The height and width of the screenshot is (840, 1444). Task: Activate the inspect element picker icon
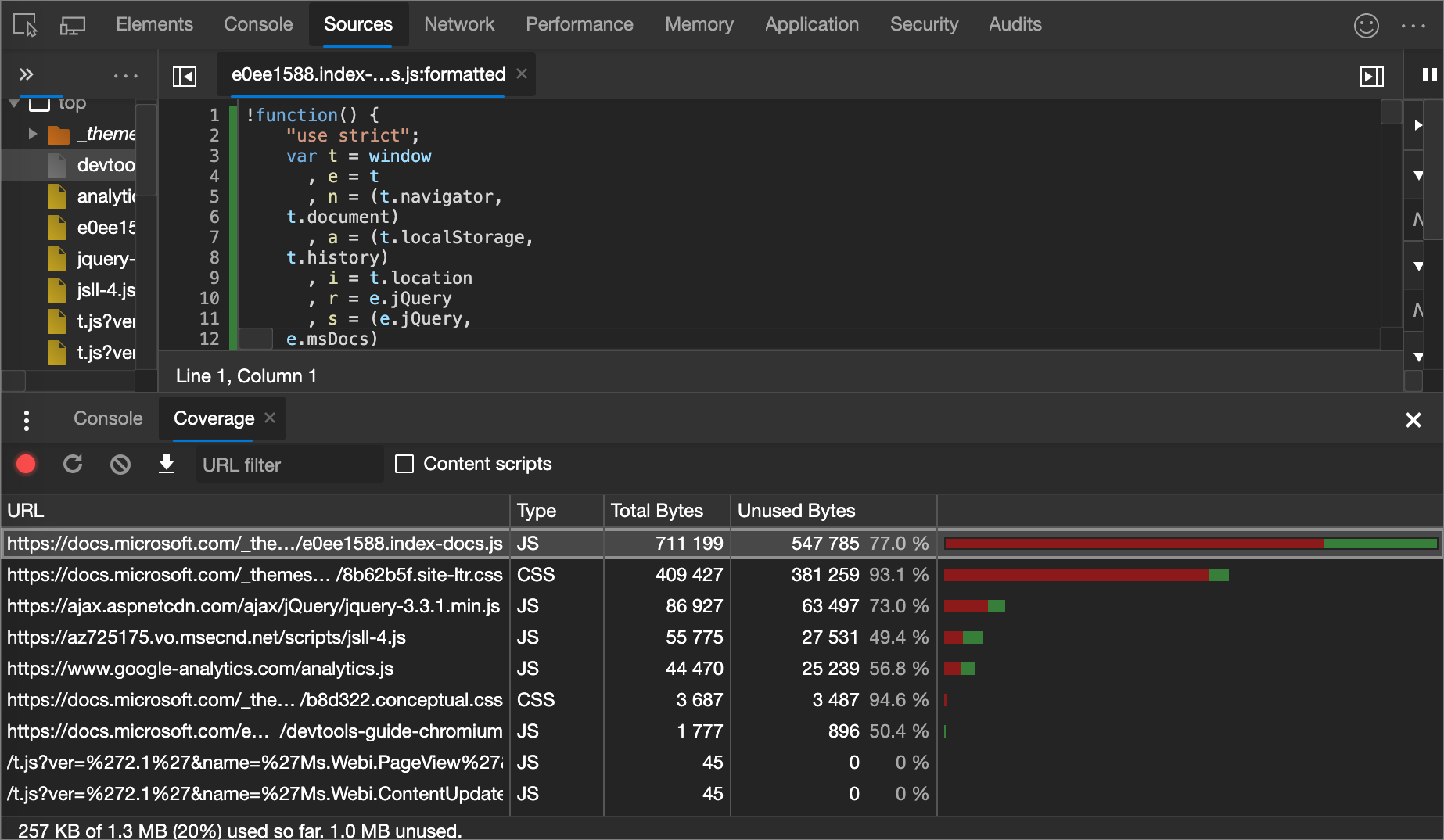point(25,25)
